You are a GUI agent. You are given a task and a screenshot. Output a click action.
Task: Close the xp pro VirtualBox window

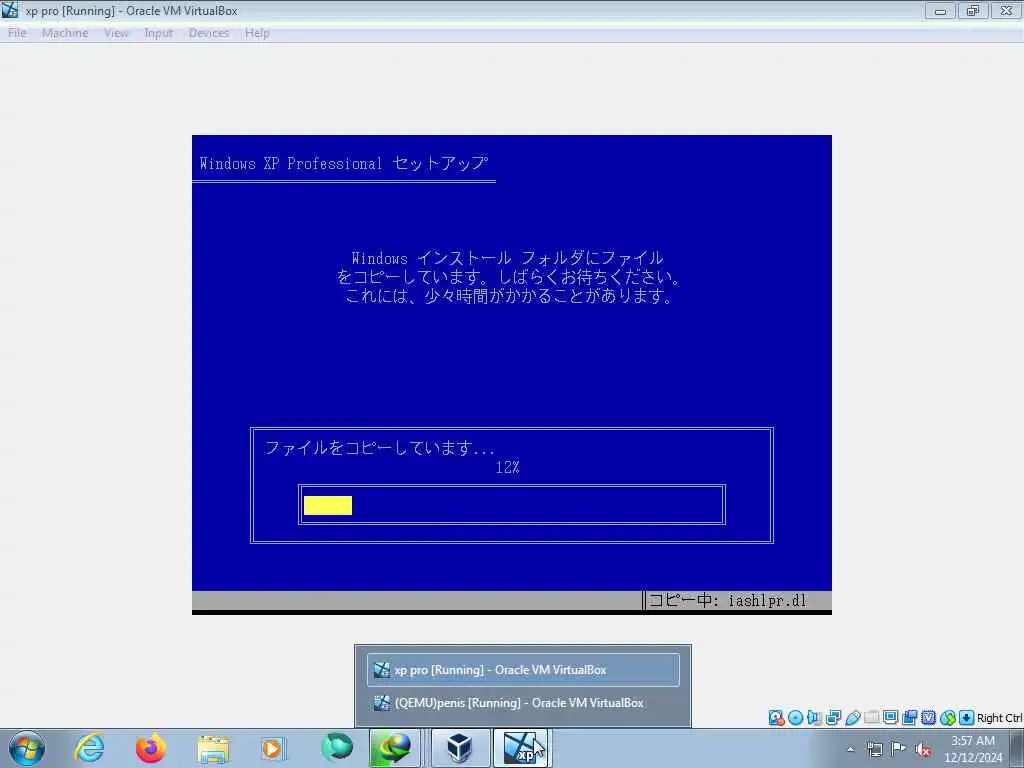[1006, 10]
